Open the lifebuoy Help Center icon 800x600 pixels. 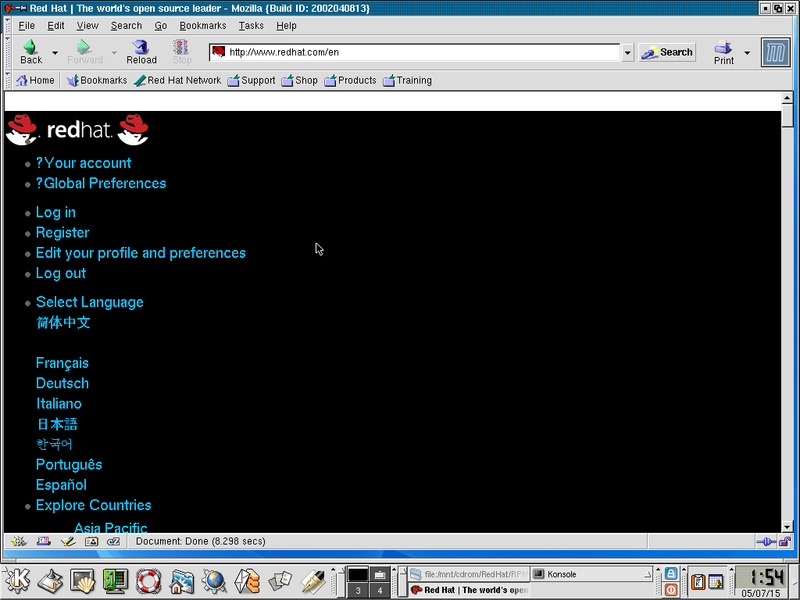[148, 582]
